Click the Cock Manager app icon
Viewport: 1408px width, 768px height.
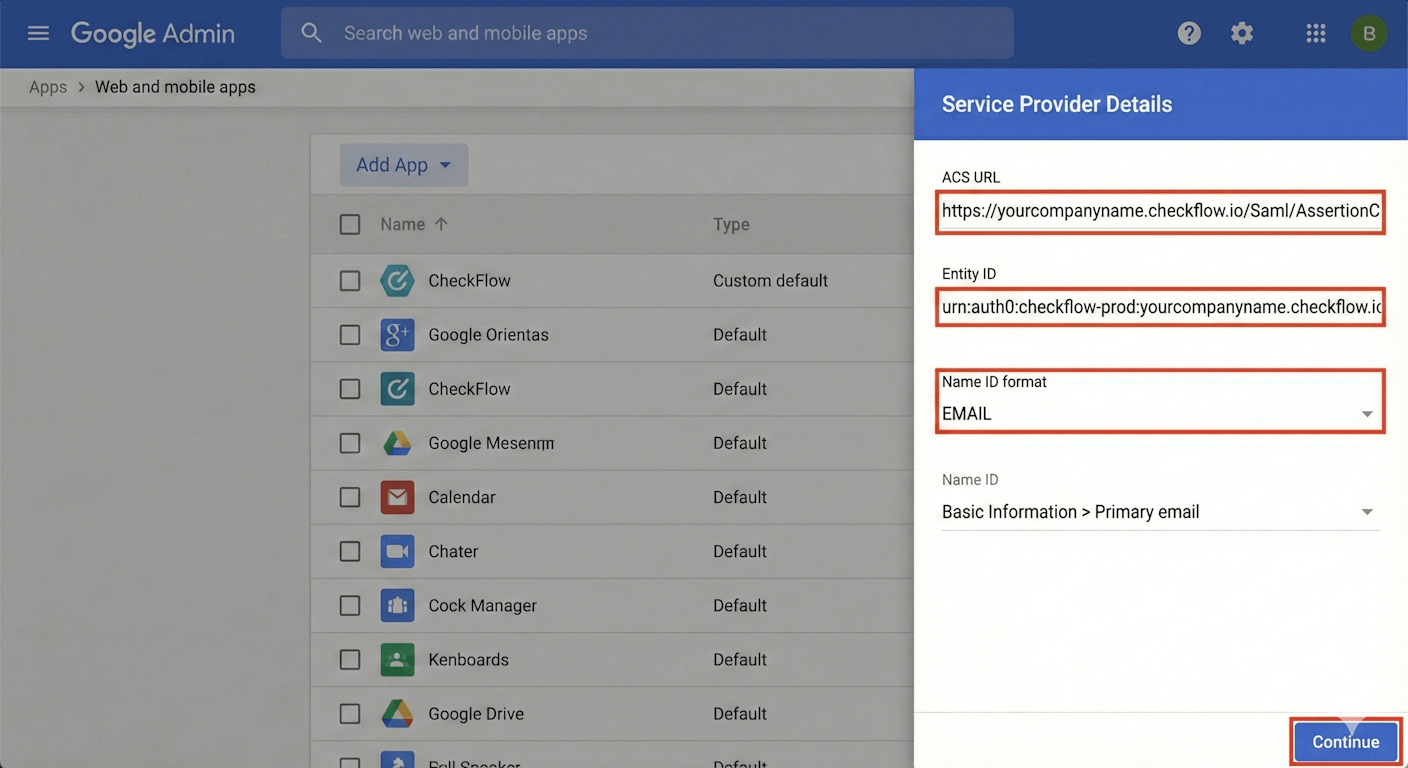coord(397,605)
